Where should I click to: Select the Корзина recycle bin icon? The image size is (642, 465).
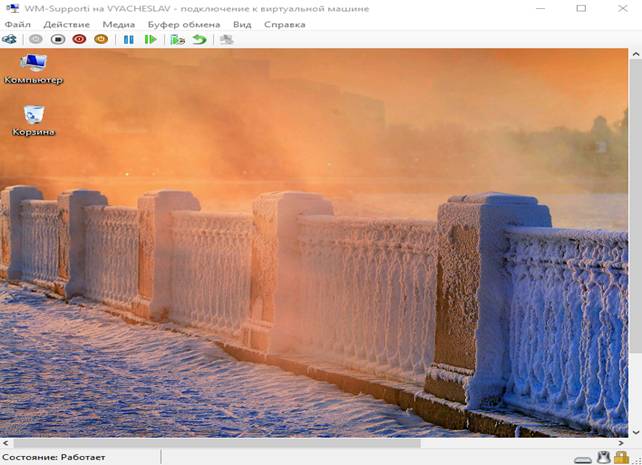[34, 121]
